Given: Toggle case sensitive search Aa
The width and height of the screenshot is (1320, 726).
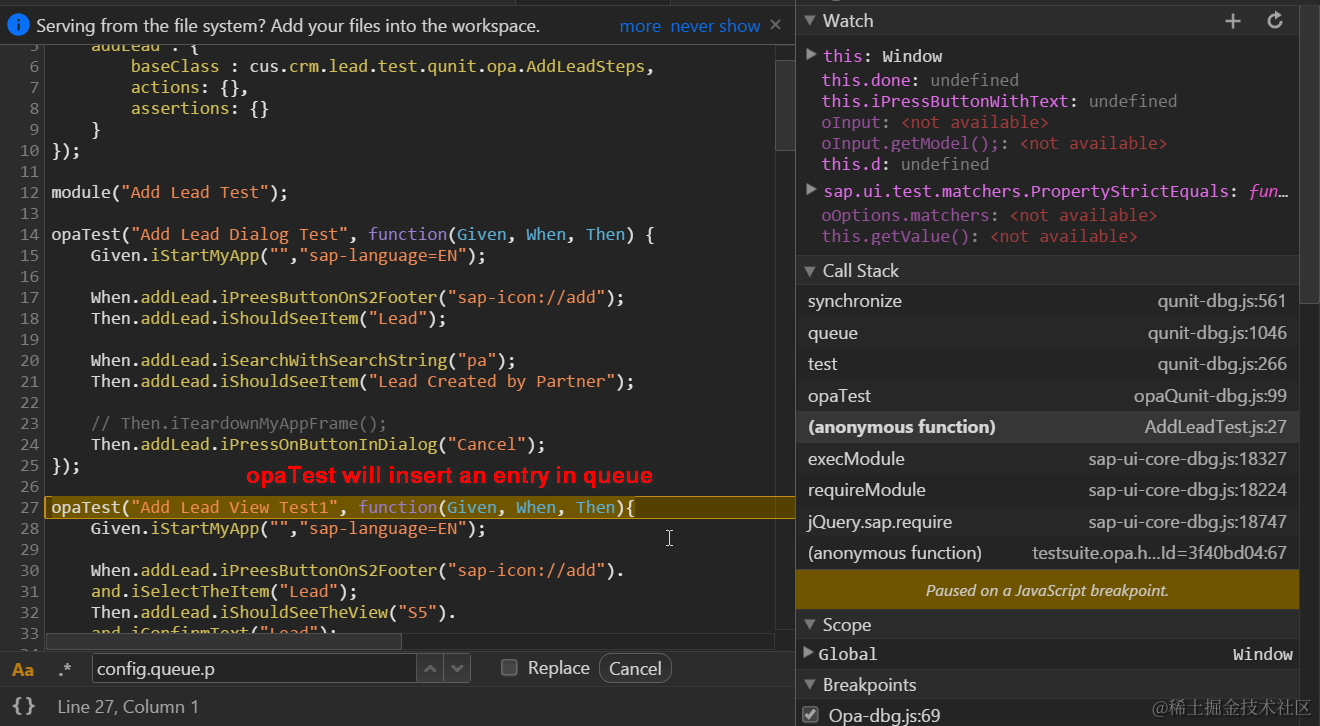Looking at the screenshot, I should point(23,669).
